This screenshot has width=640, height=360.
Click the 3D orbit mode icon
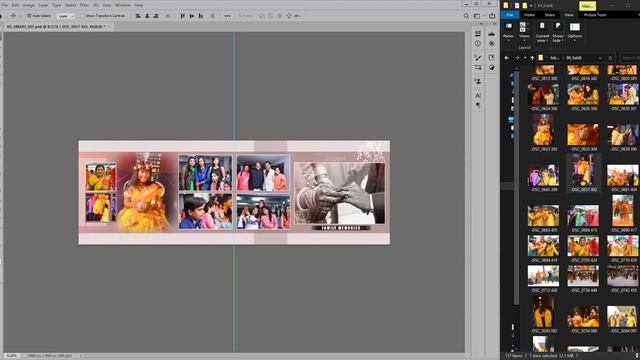pos(262,16)
